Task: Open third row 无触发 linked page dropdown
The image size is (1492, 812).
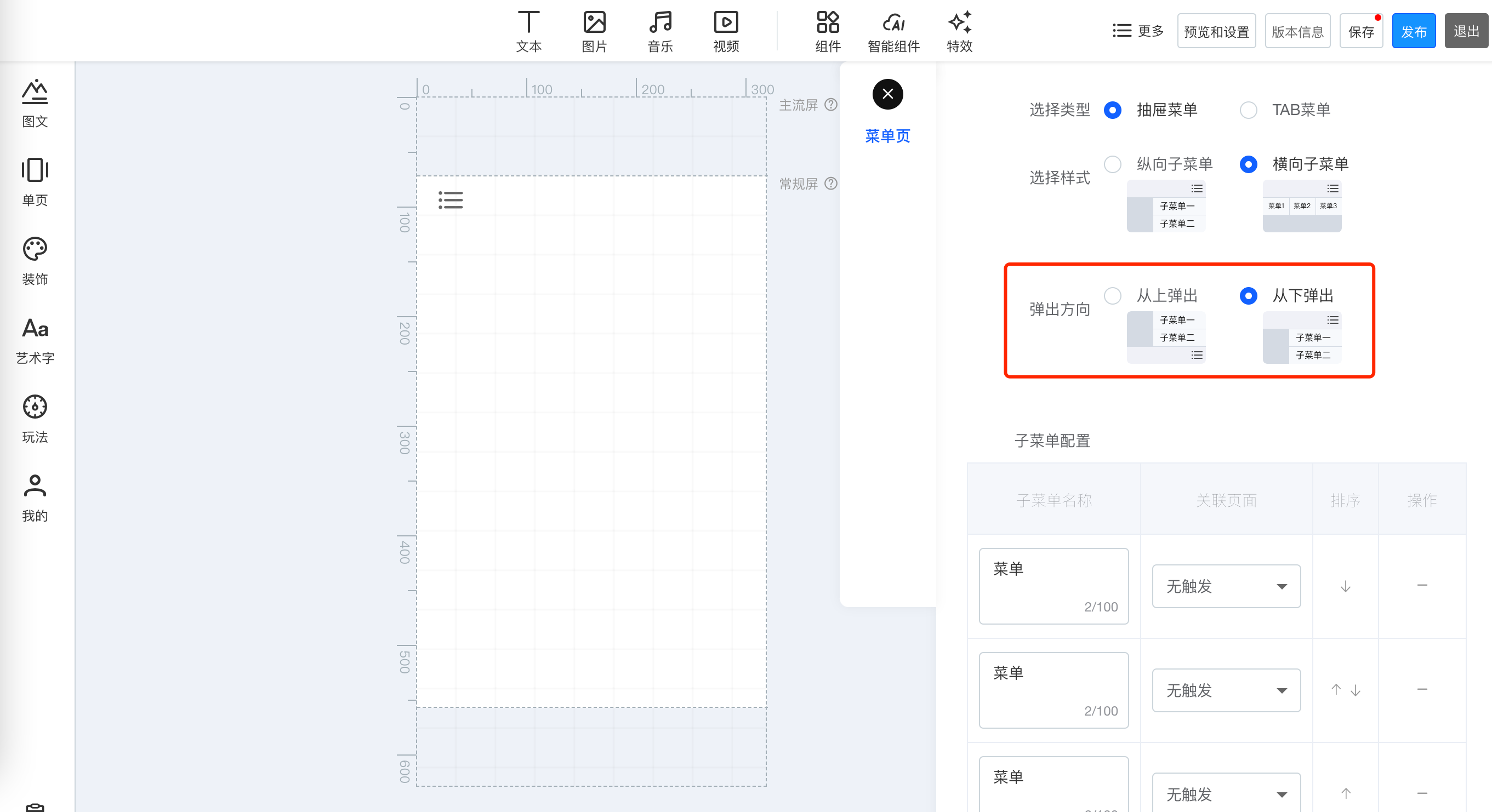Action: point(1226,792)
